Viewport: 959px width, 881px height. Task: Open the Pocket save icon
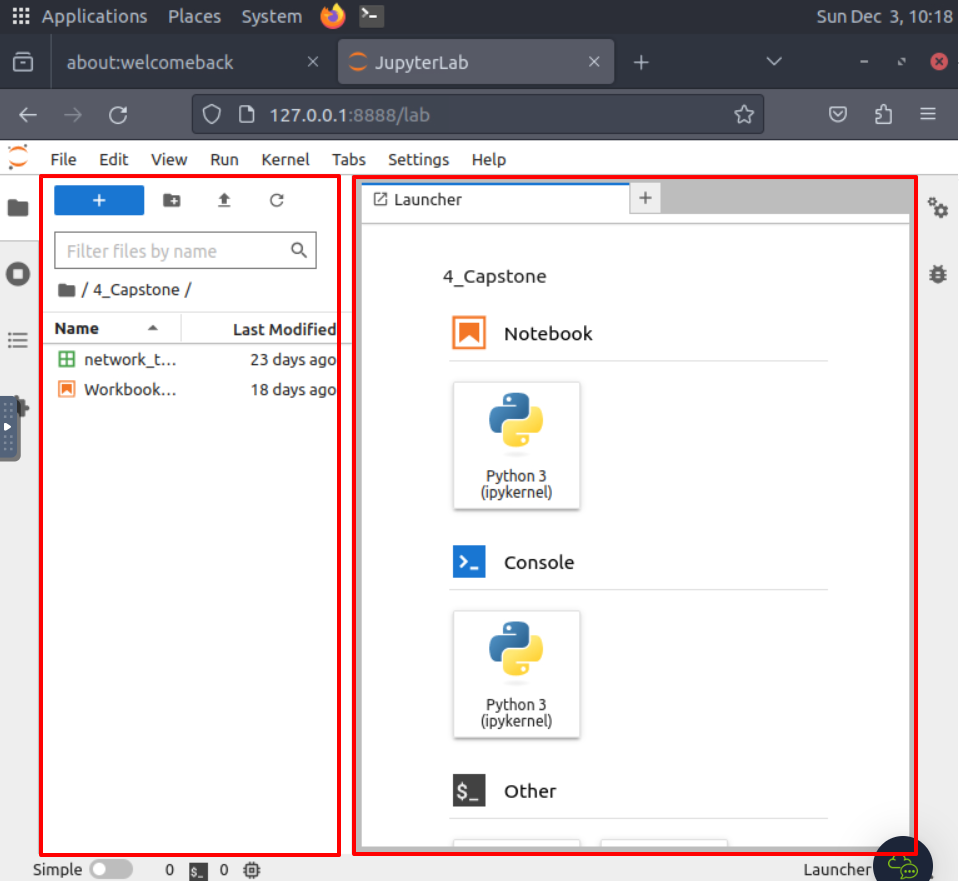[x=838, y=114]
